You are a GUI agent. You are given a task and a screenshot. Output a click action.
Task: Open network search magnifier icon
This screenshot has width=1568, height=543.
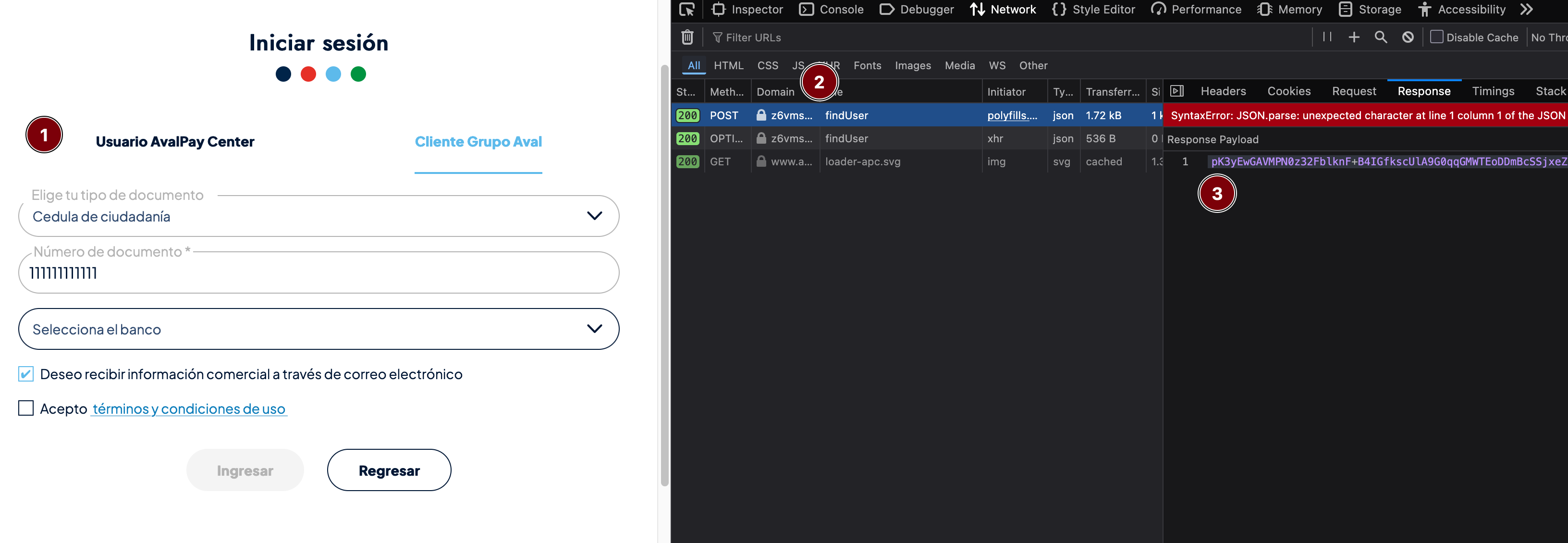pyautogui.click(x=1381, y=37)
